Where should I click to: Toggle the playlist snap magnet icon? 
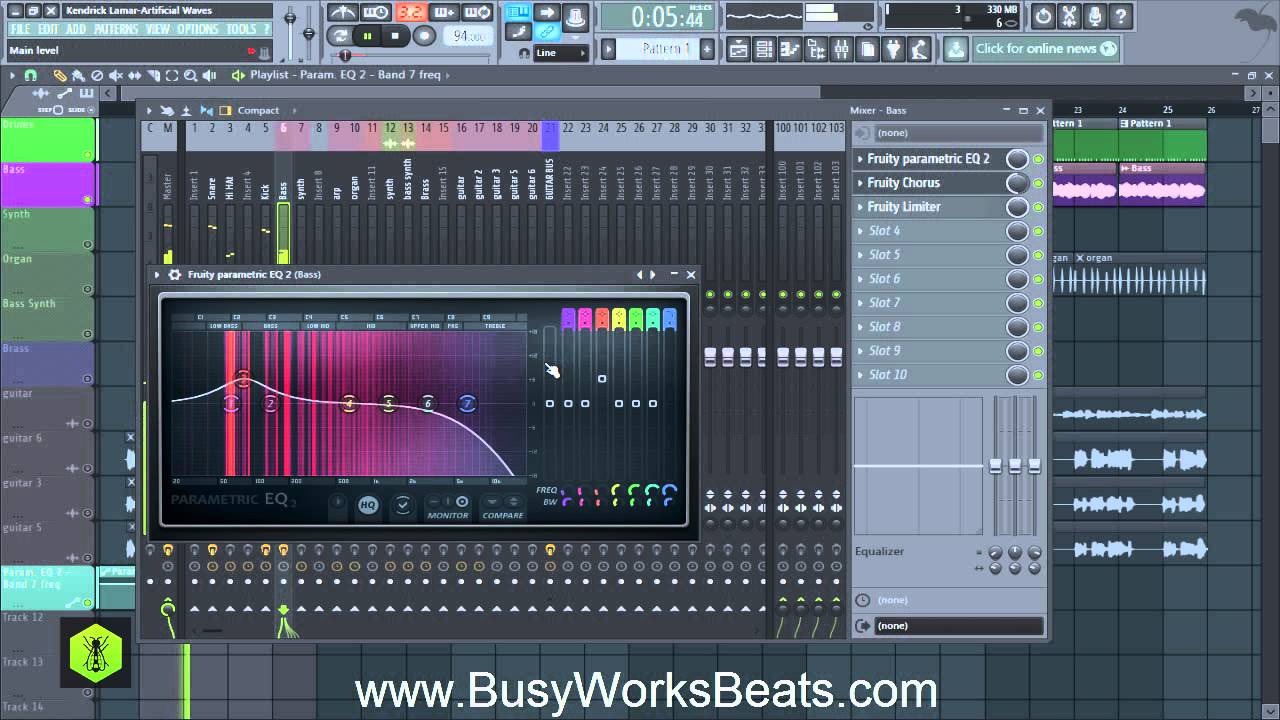click(x=31, y=75)
